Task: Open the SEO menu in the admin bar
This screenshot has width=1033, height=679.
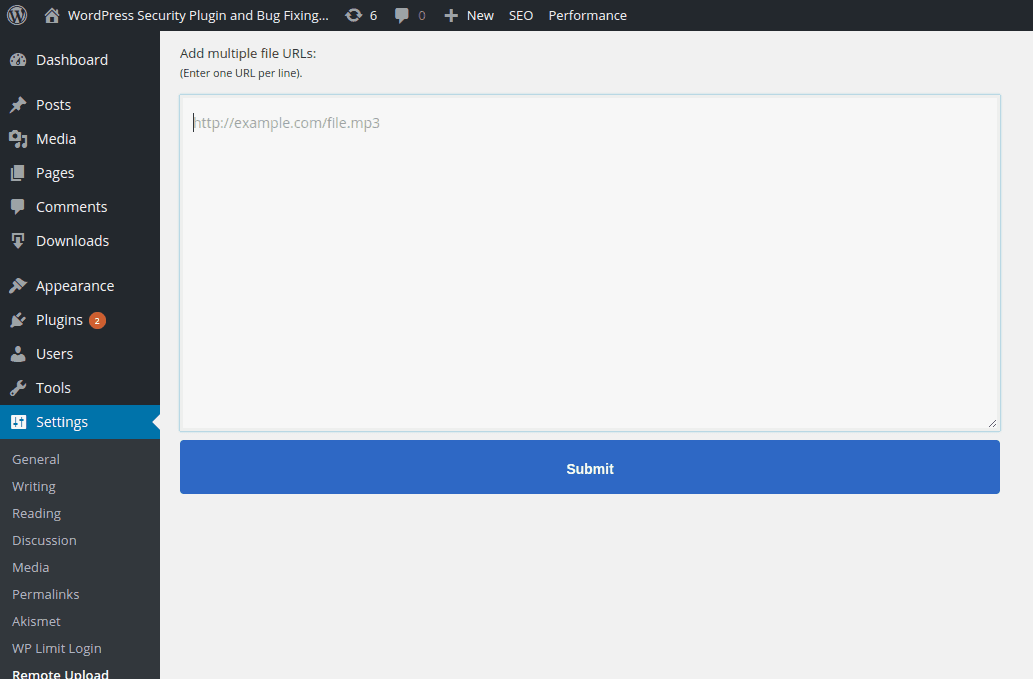Action: [520, 15]
